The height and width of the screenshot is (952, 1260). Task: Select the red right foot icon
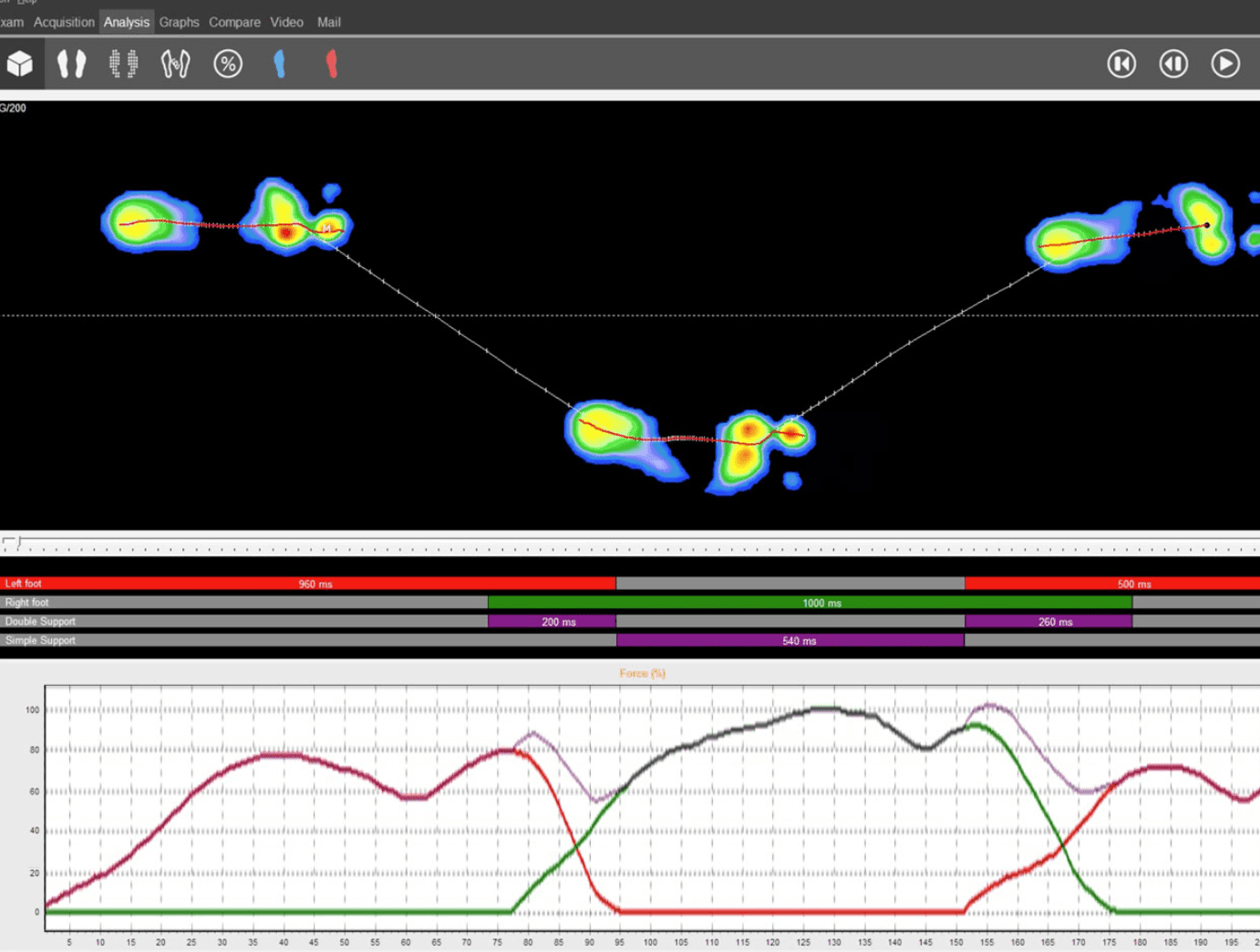click(332, 64)
